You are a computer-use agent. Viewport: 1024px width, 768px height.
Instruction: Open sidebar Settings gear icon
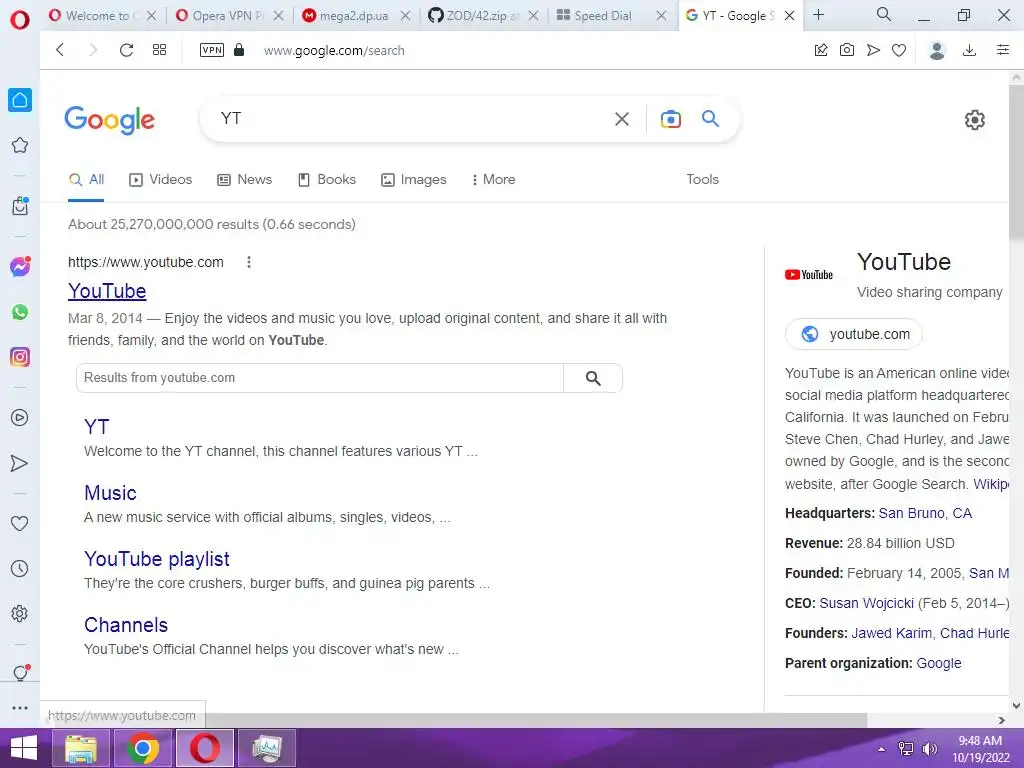tap(20, 614)
